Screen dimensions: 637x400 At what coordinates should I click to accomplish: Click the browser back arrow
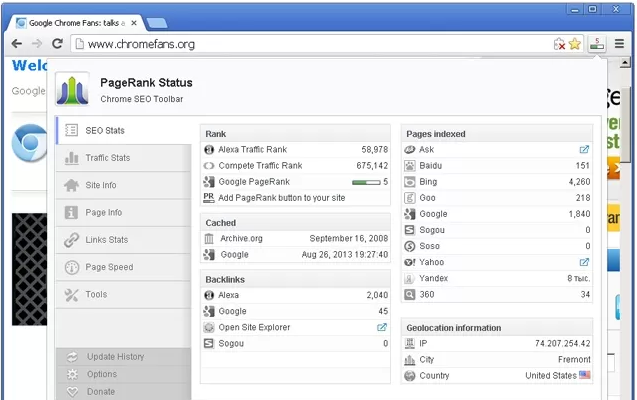coord(17,43)
